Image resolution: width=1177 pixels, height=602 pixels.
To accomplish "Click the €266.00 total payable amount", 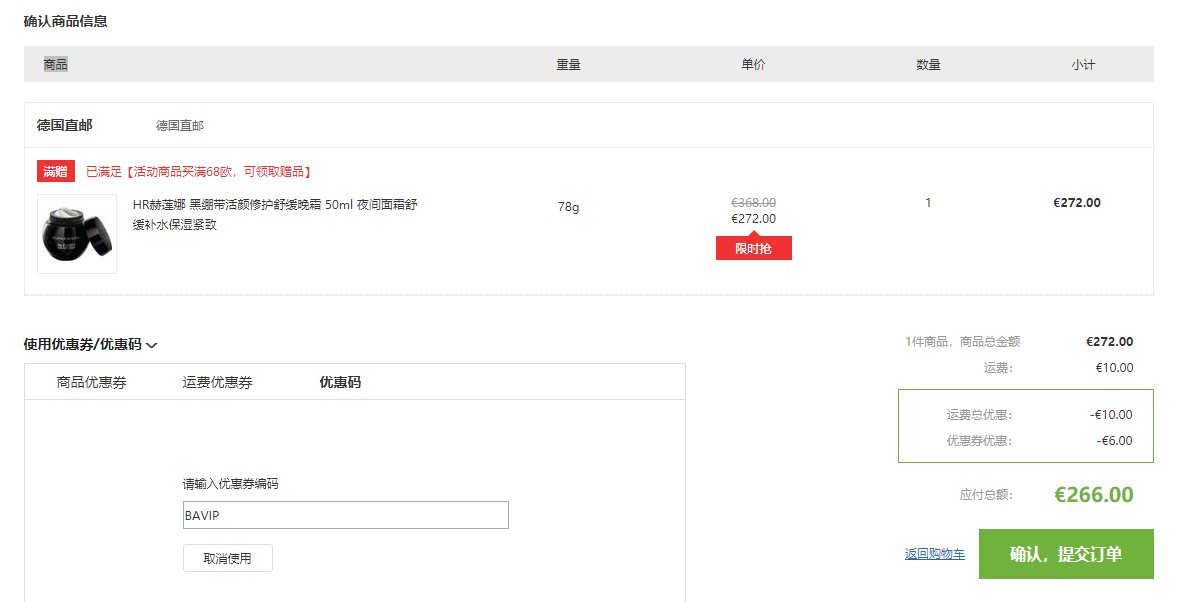I will tap(1094, 495).
